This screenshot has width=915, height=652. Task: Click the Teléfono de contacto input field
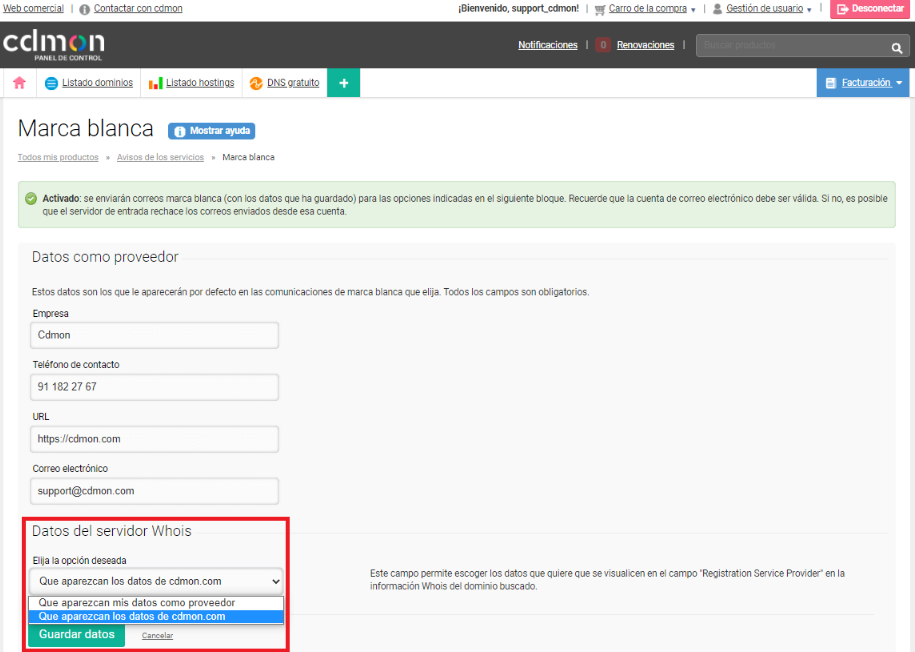tap(155, 387)
